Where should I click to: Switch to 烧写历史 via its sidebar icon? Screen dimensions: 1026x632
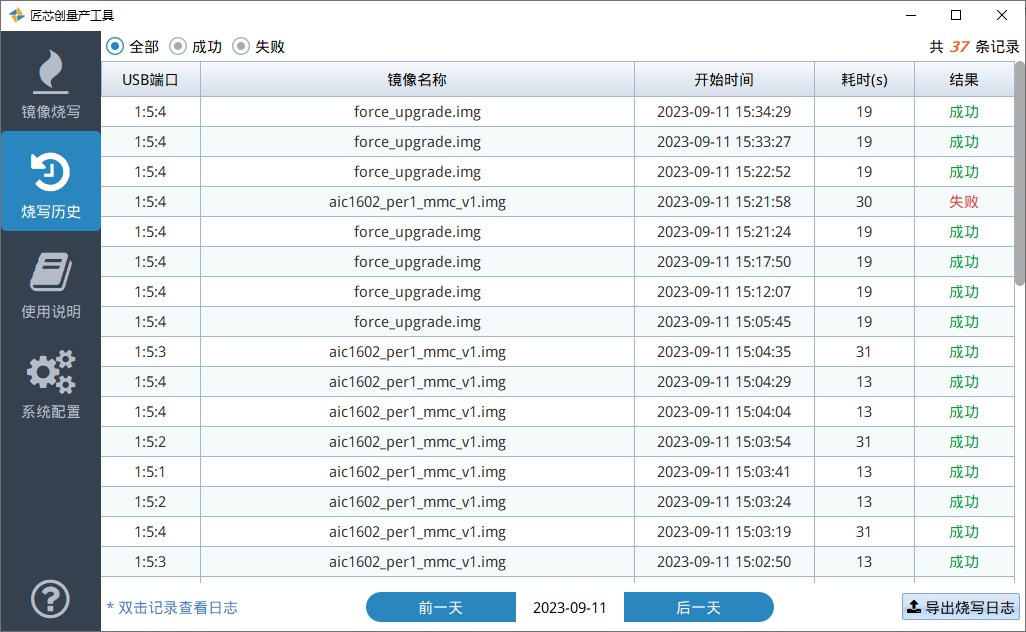[x=50, y=182]
